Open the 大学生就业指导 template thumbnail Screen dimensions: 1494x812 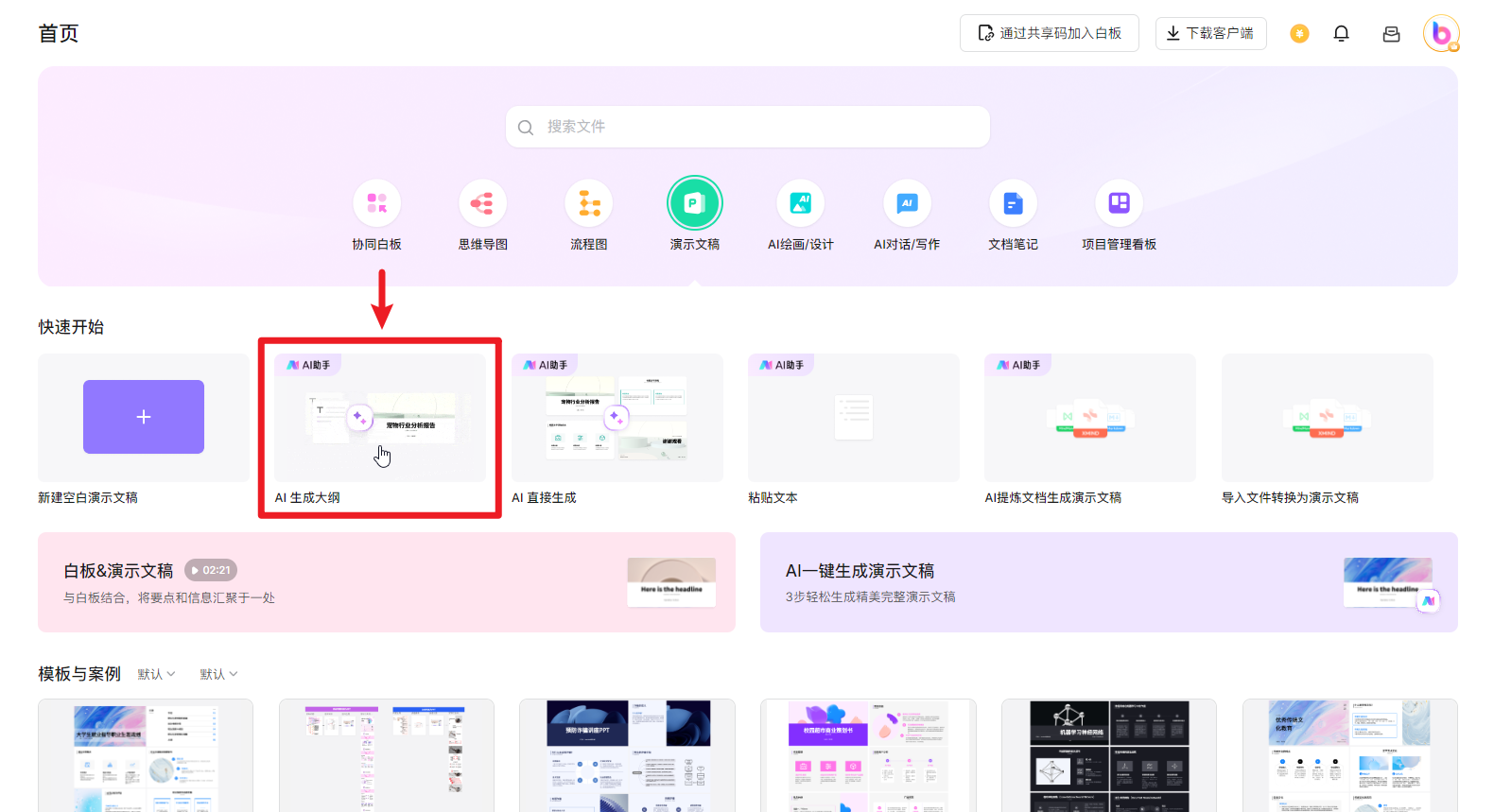point(146,755)
